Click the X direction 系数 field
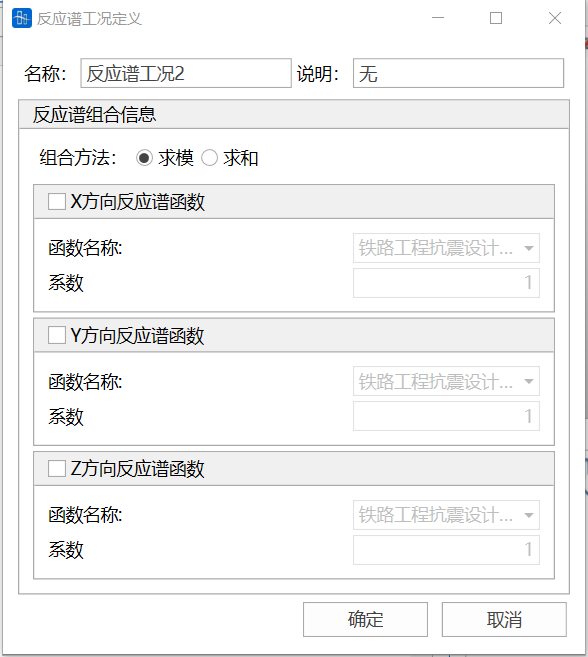Screen dimensions: 588x657 (446, 283)
